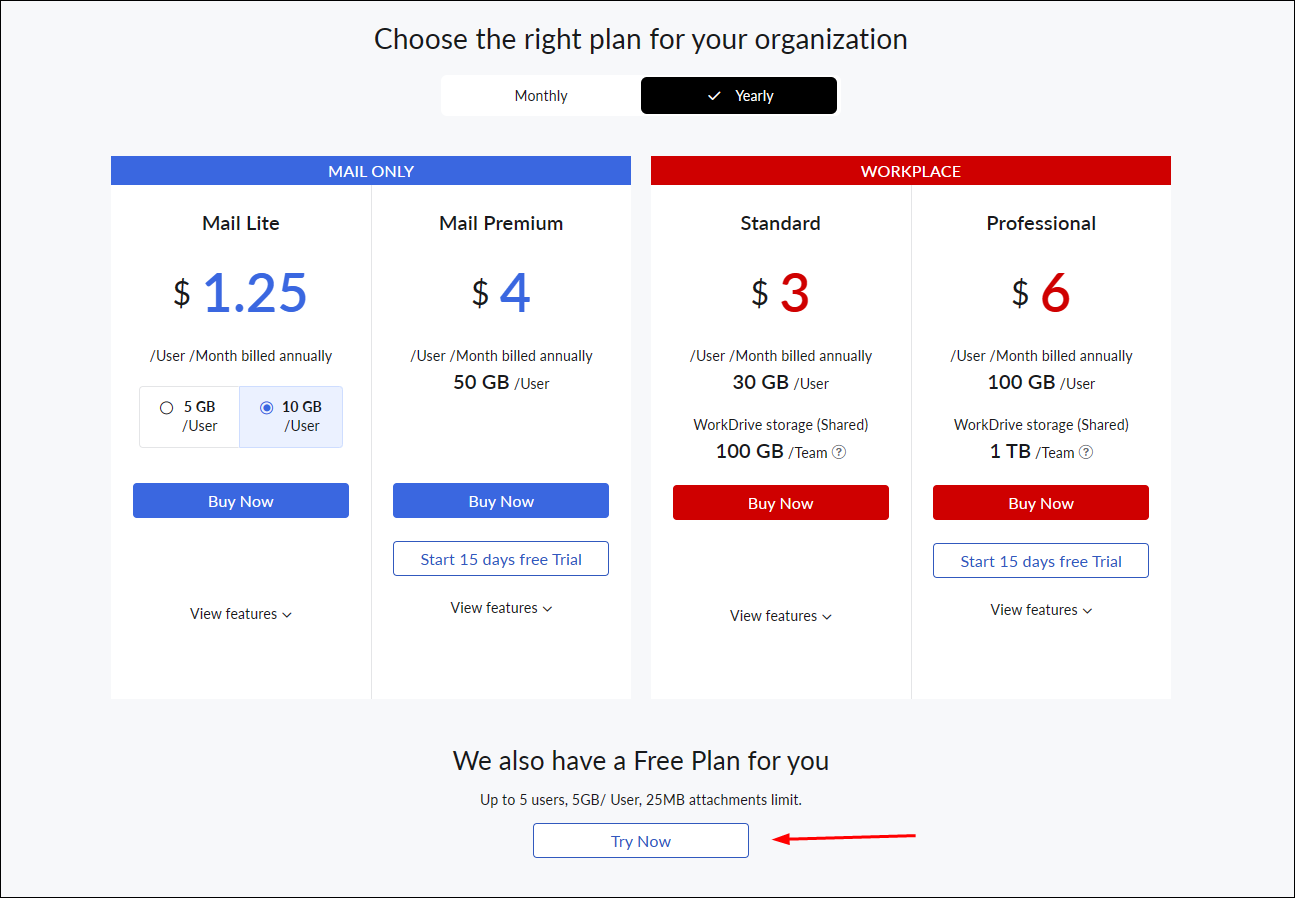Buy the Mail Lite plan
The width and height of the screenshot is (1295, 898).
[x=241, y=501]
